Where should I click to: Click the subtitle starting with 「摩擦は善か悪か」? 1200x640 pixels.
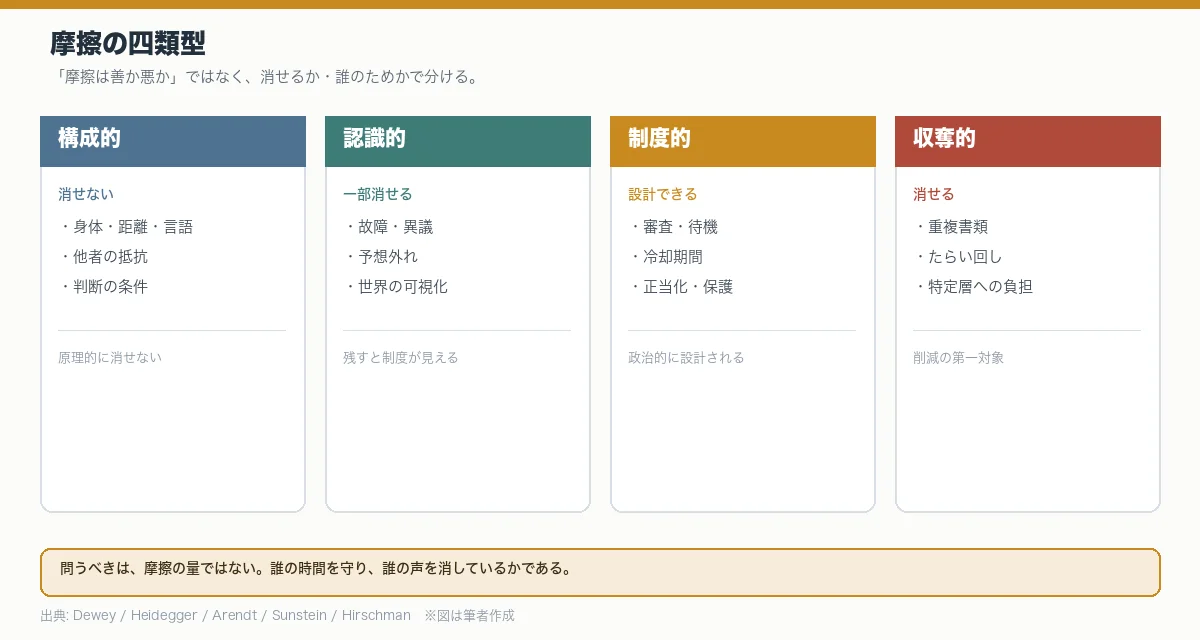point(268,77)
